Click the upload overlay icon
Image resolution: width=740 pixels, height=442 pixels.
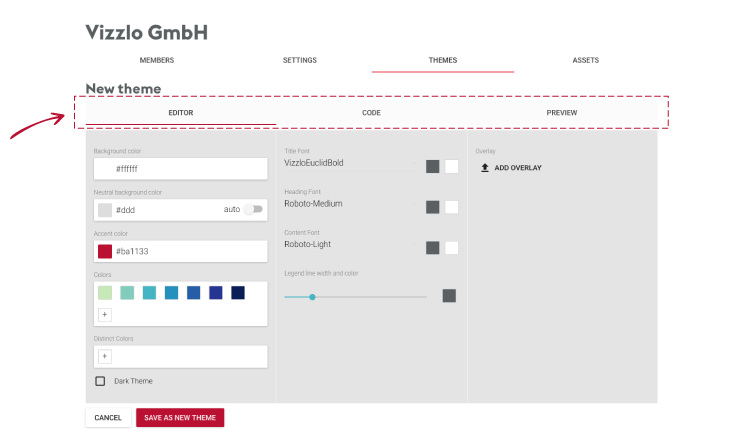click(x=485, y=167)
